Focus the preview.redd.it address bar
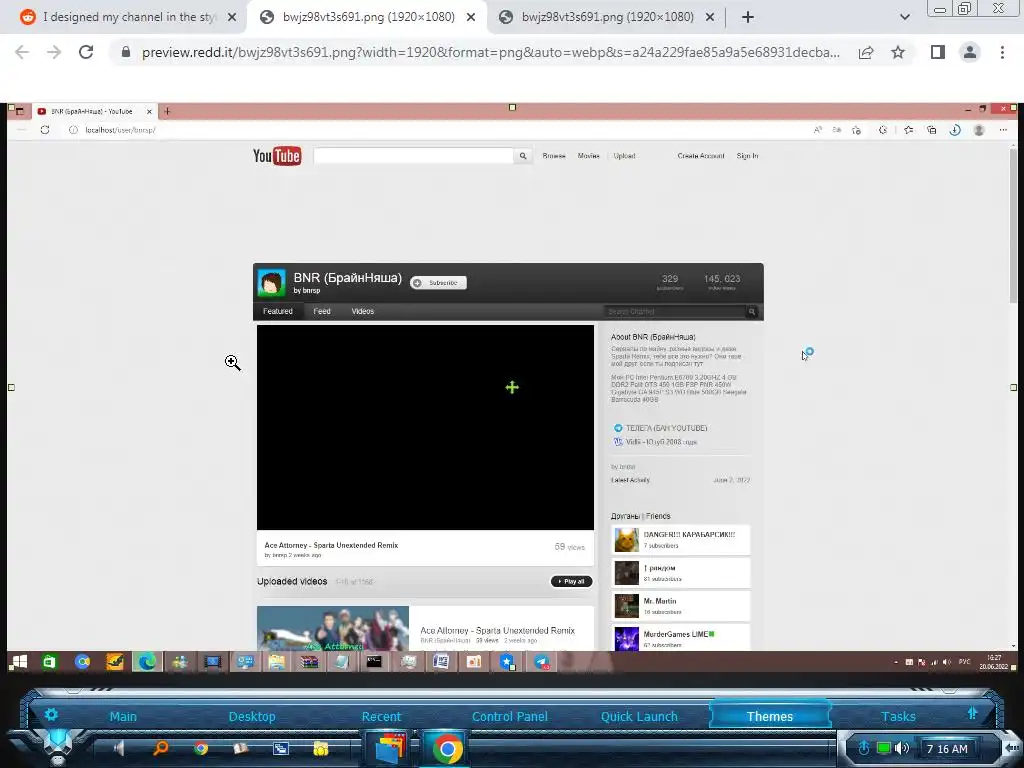The width and height of the screenshot is (1024, 768). [490, 52]
